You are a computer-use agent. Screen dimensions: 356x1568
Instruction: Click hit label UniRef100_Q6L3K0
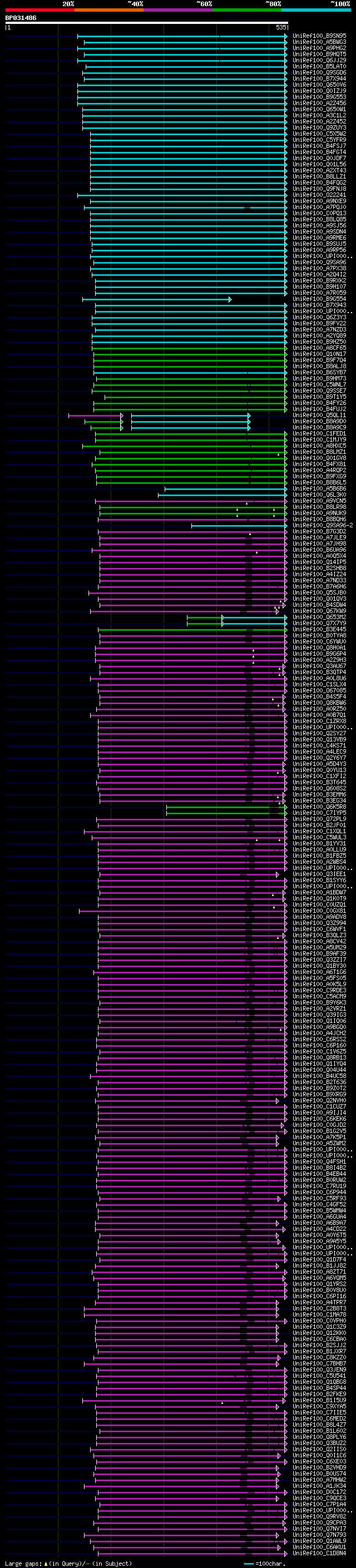(x=319, y=494)
